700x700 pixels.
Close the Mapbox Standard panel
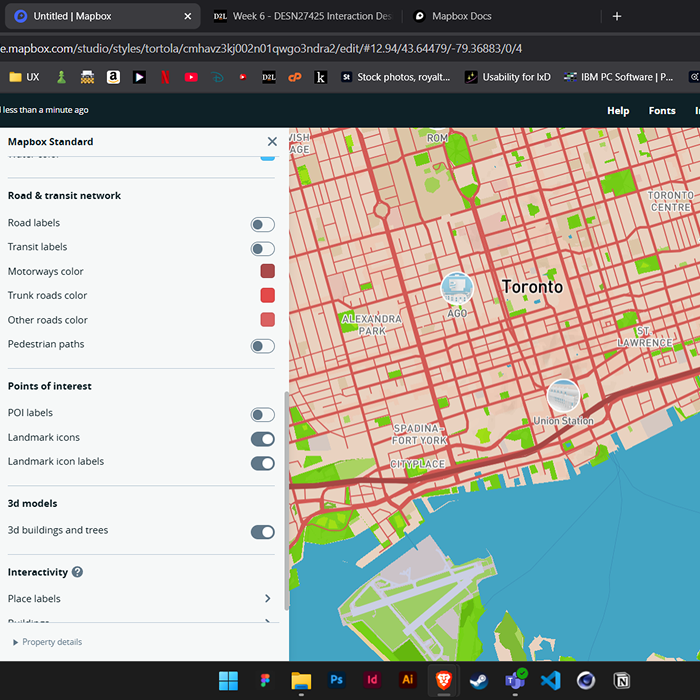tap(272, 142)
